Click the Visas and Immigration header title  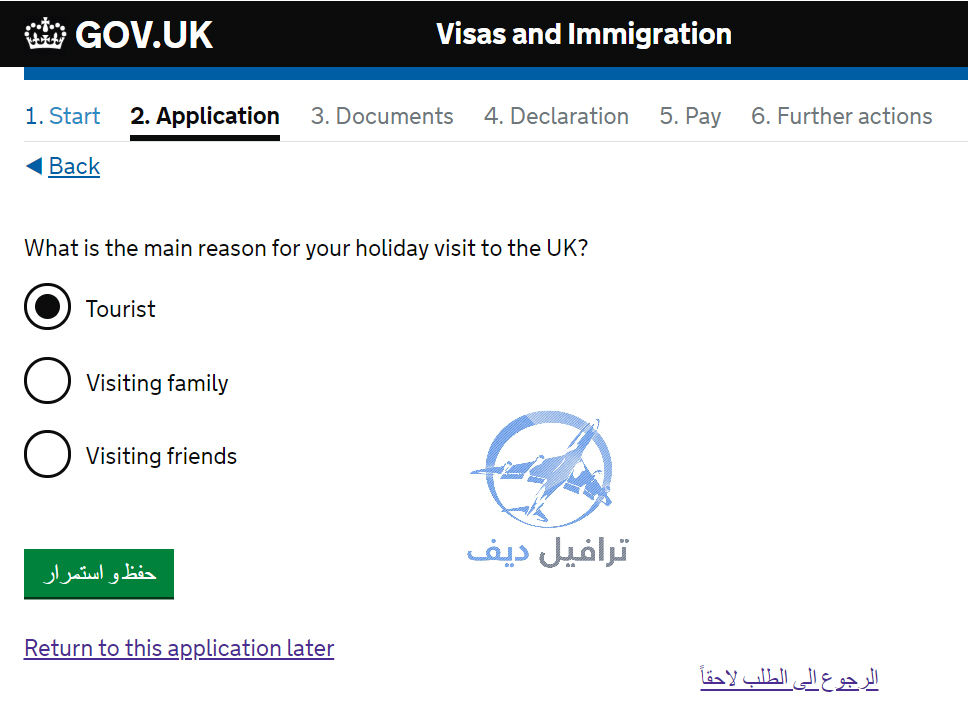point(584,34)
